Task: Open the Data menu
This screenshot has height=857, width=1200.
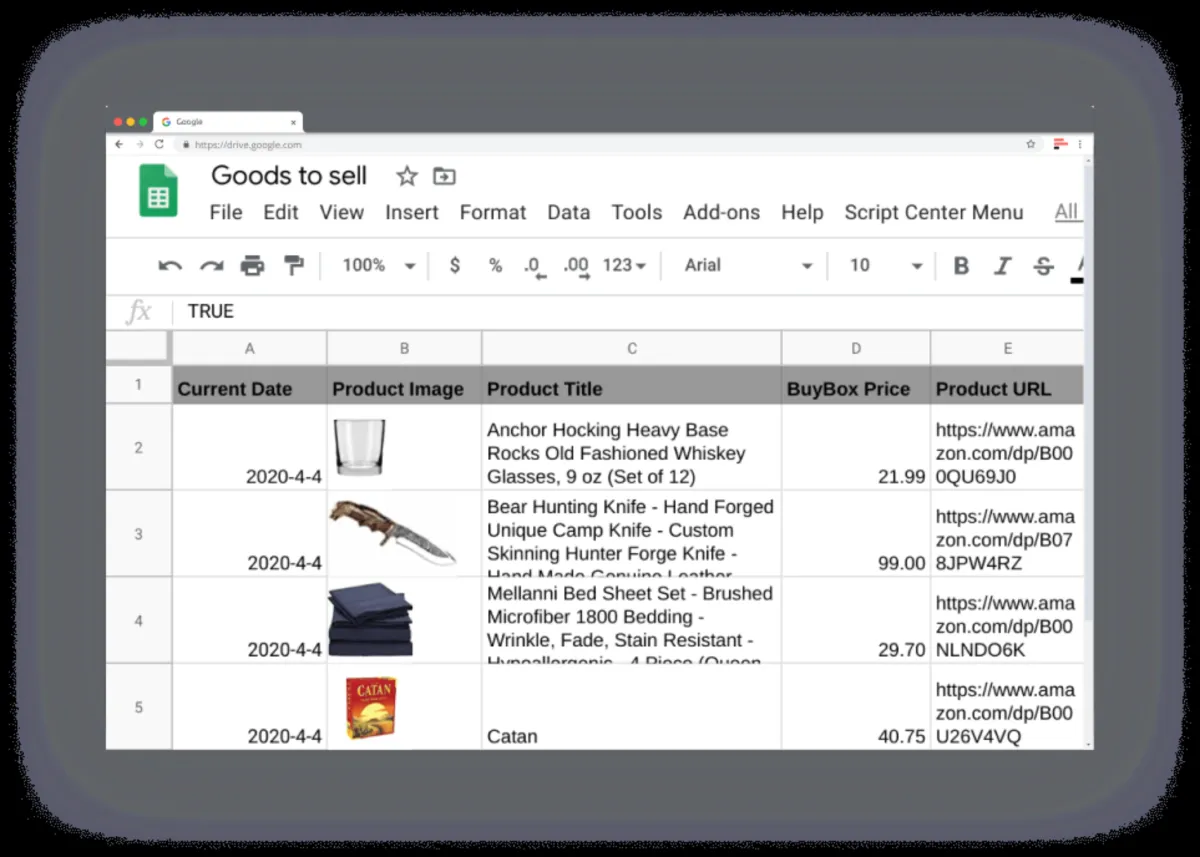Action: [x=569, y=212]
